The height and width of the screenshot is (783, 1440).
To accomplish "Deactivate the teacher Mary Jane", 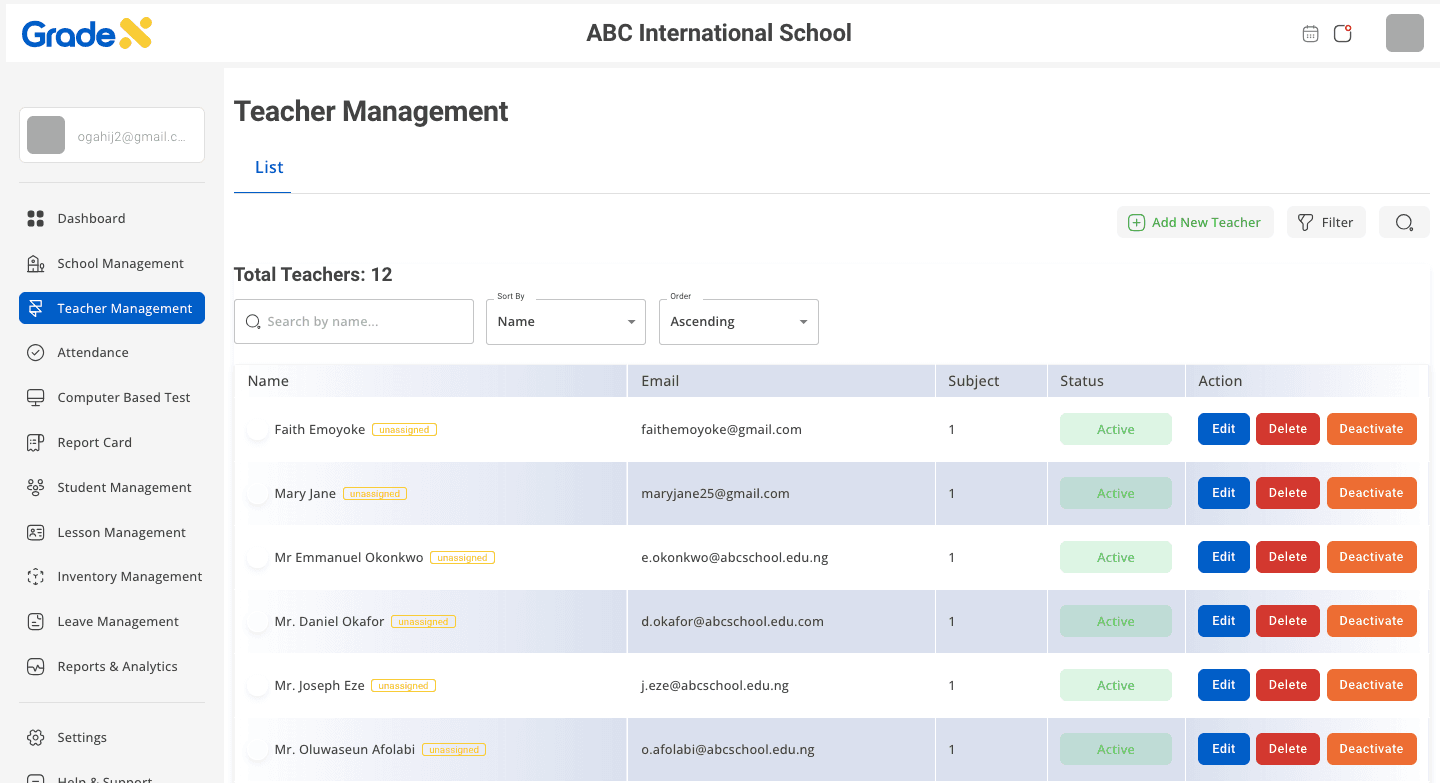I will 1371,493.
